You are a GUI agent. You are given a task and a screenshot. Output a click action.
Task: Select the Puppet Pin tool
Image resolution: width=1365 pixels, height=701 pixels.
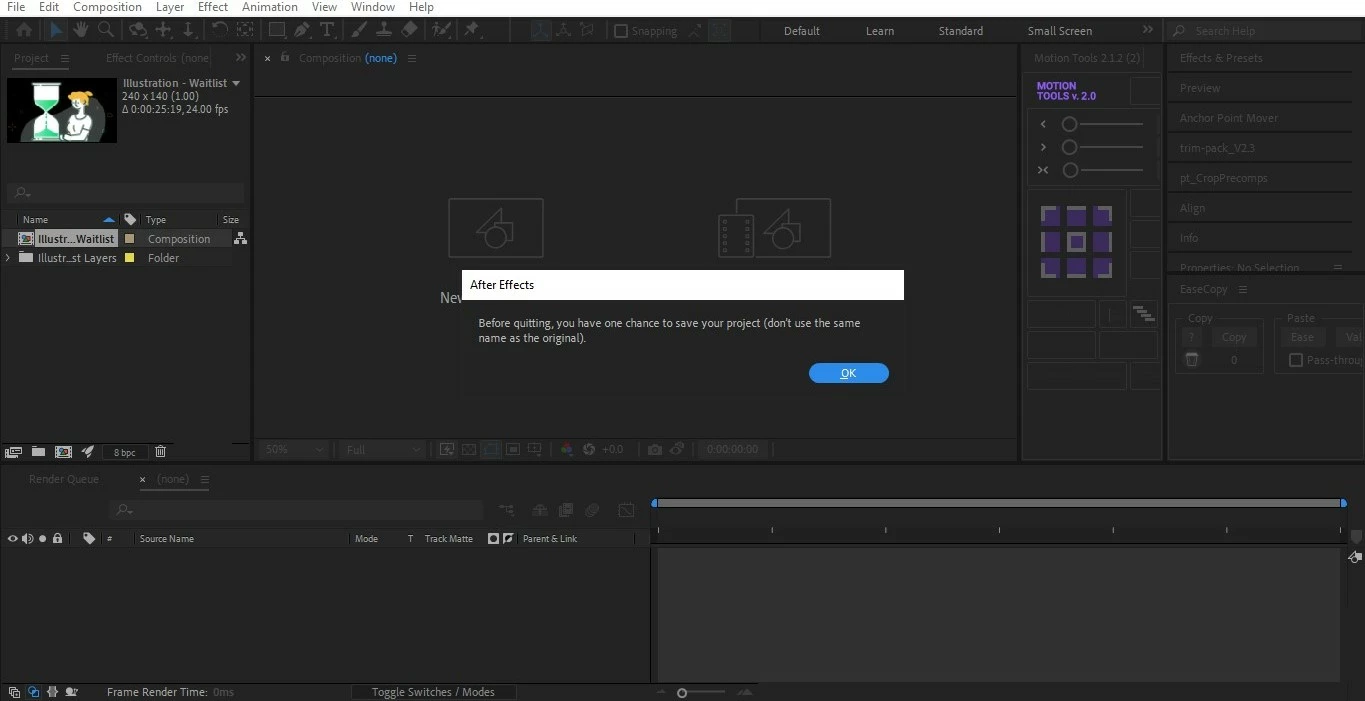(471, 30)
